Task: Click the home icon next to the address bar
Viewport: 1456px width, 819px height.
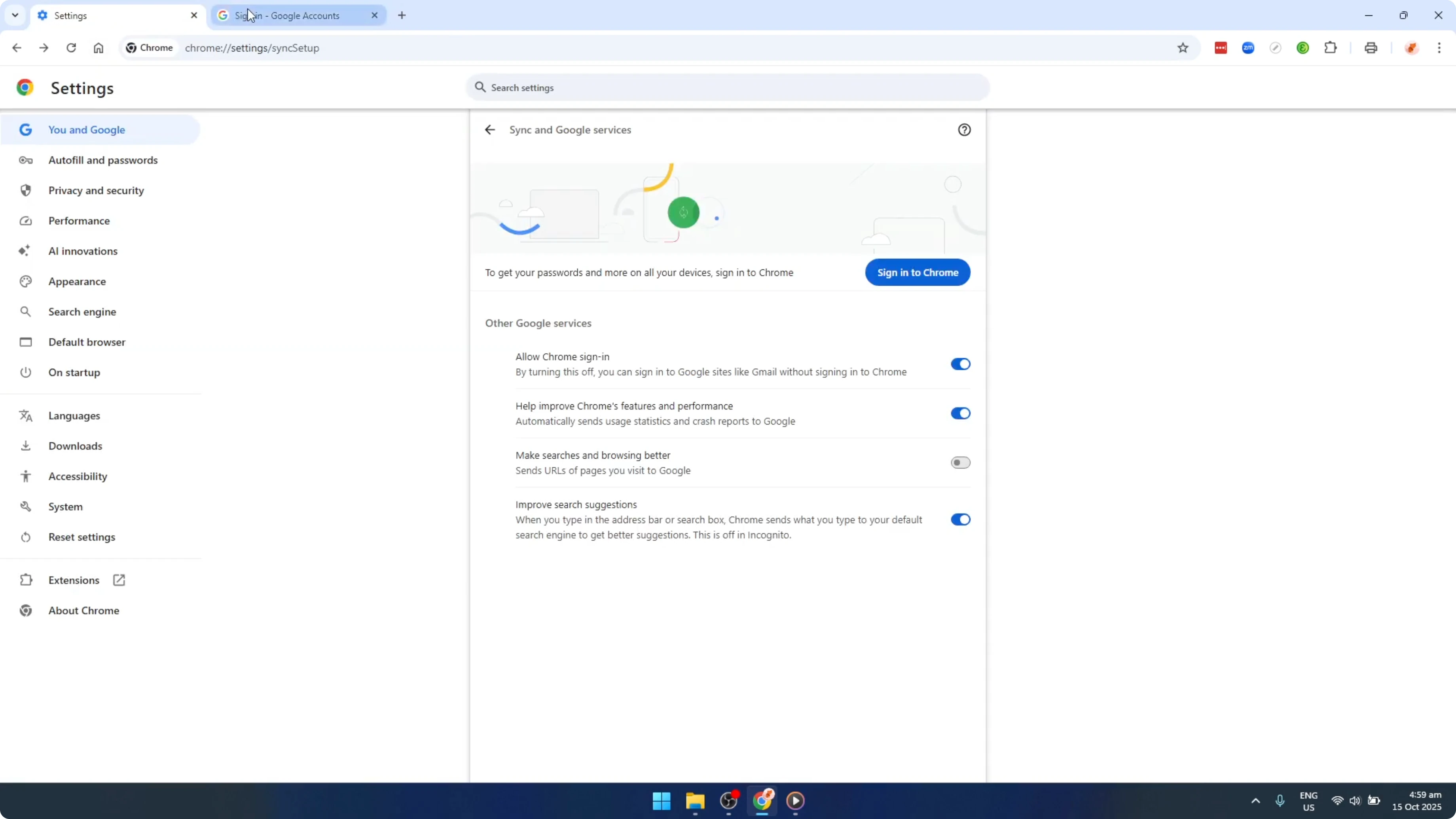Action: [x=99, y=47]
